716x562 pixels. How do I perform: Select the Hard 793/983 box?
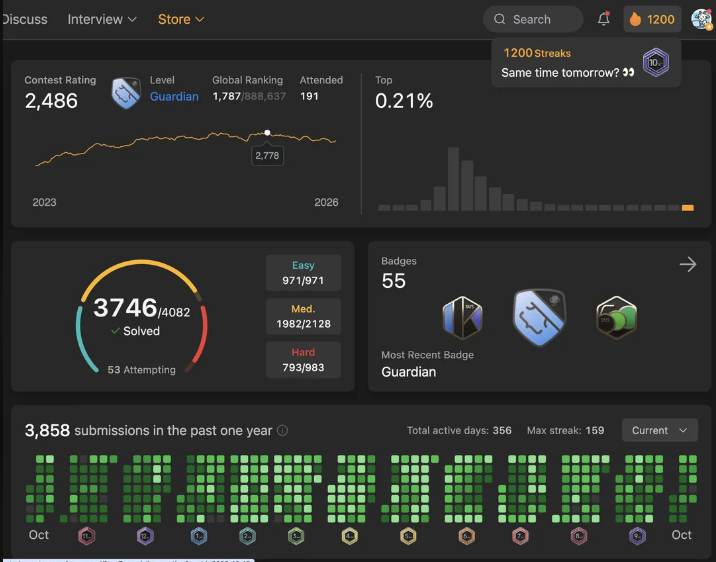(303, 360)
